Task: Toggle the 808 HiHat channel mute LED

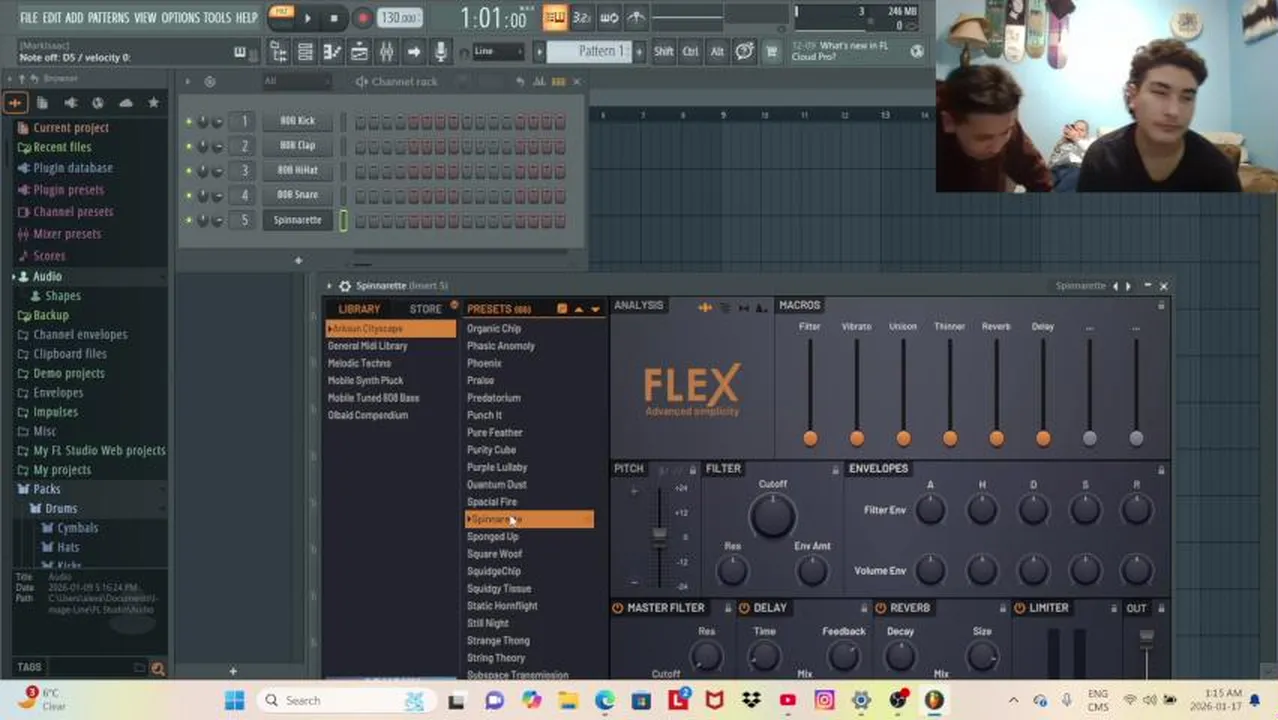Action: coord(188,171)
